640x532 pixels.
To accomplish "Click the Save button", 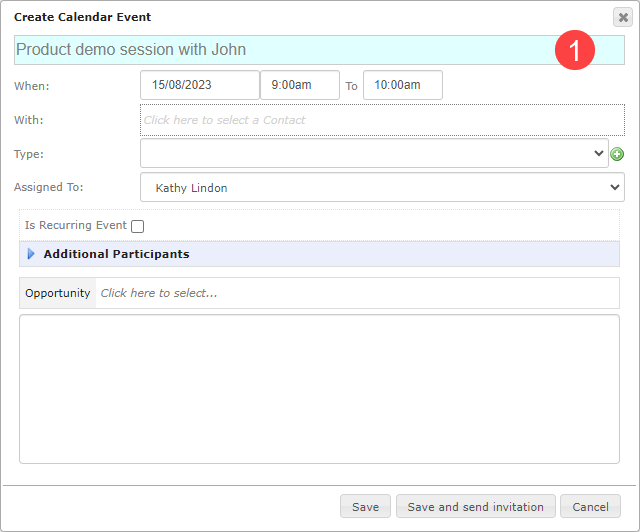I will tap(365, 506).
